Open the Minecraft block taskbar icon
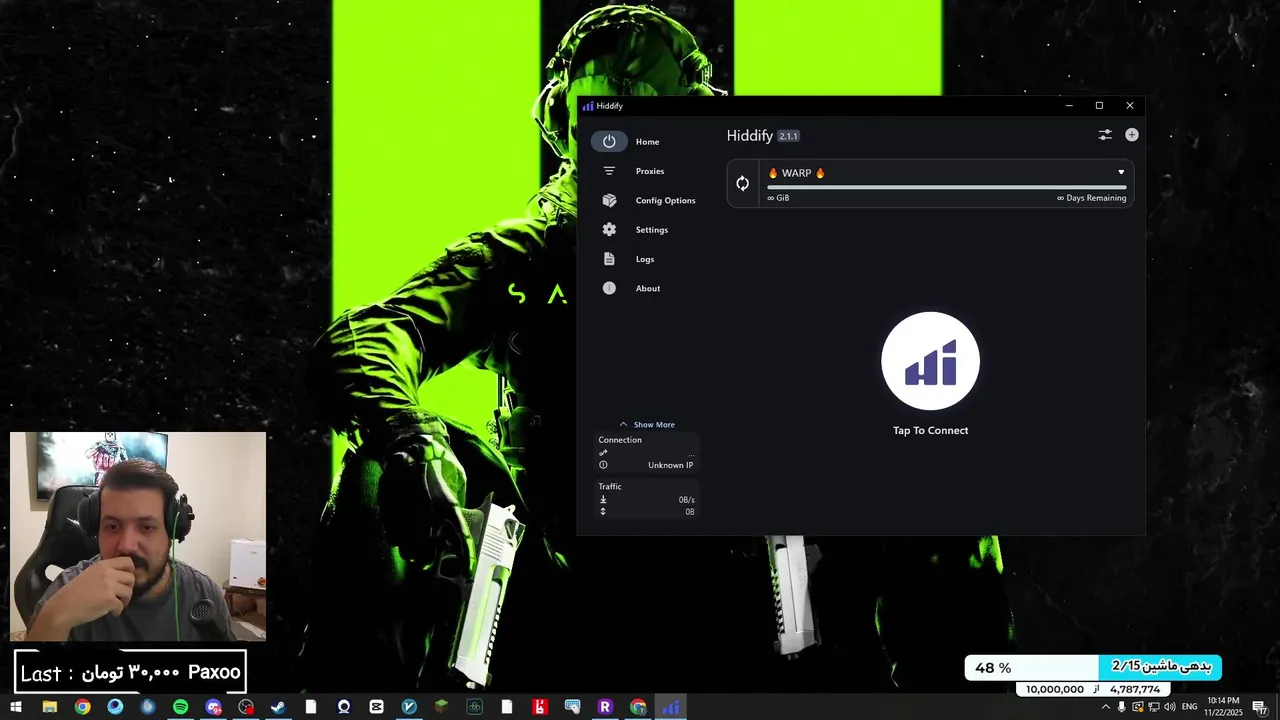This screenshot has width=1280, height=720. tap(441, 707)
